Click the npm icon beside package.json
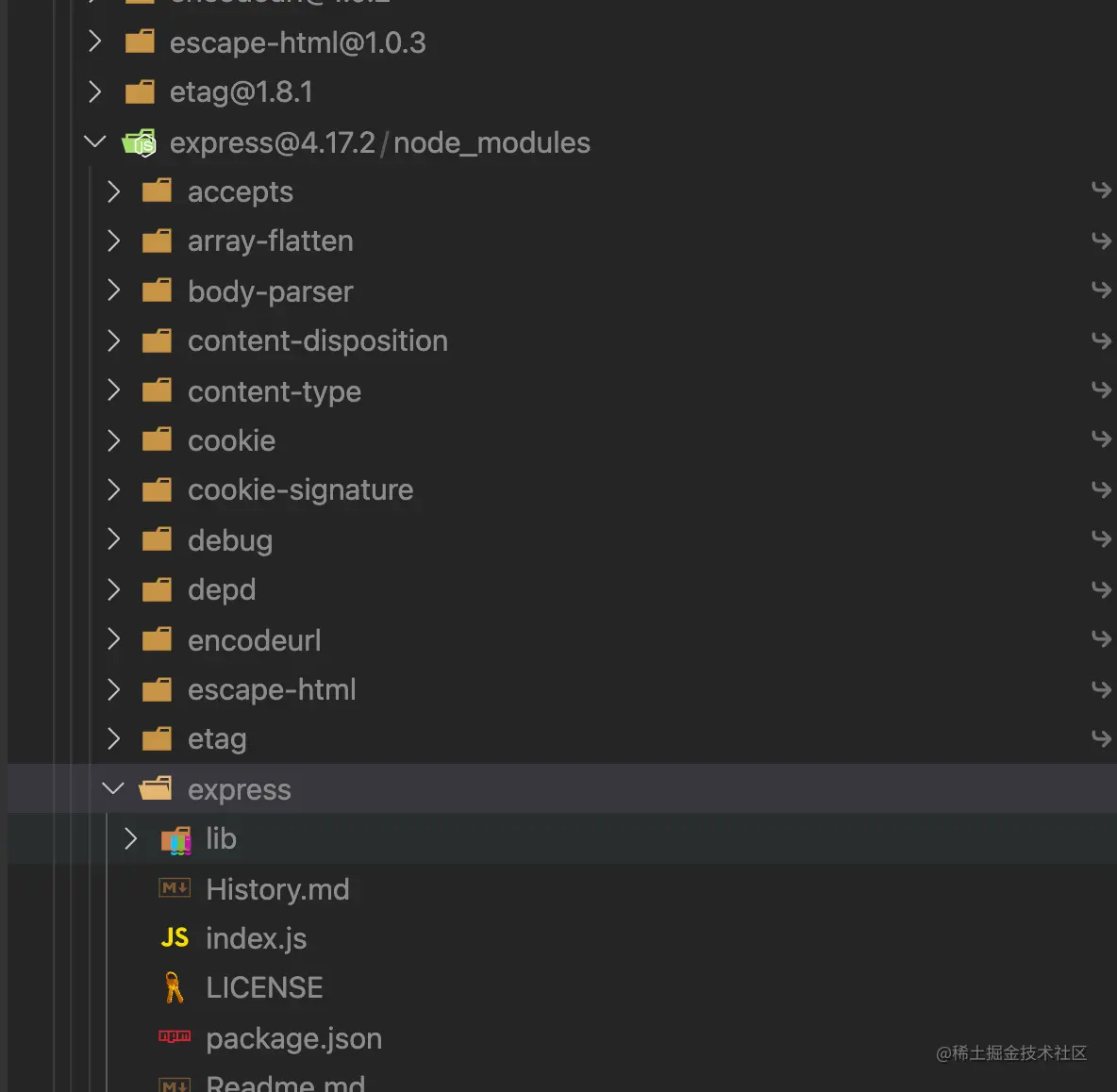Screen dimensions: 1117x1092 pos(175,1037)
